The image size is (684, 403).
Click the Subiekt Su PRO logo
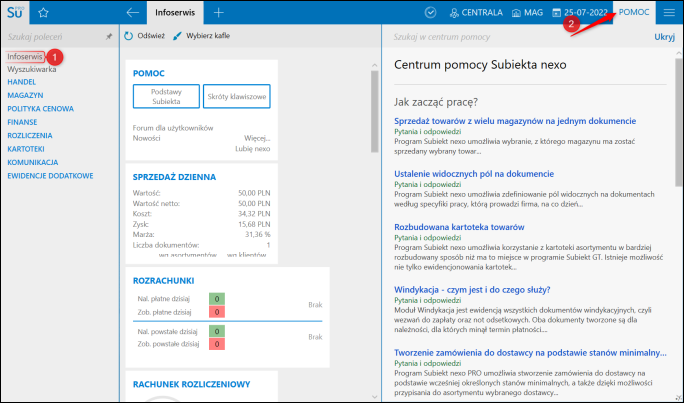15,13
